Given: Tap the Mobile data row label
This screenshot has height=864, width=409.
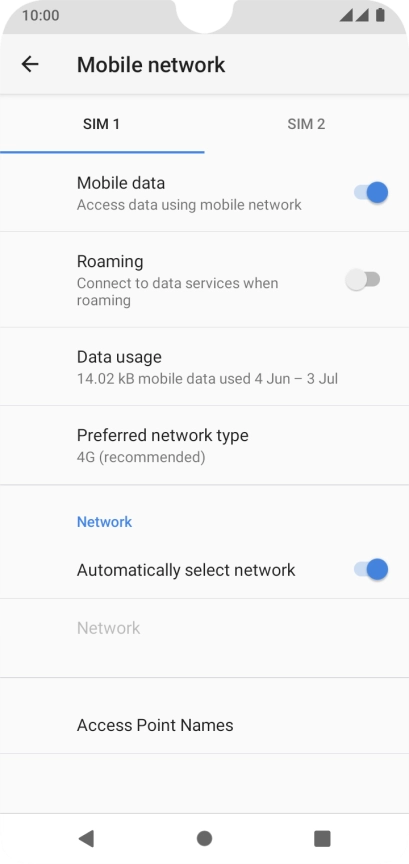Looking at the screenshot, I should coord(121,182).
